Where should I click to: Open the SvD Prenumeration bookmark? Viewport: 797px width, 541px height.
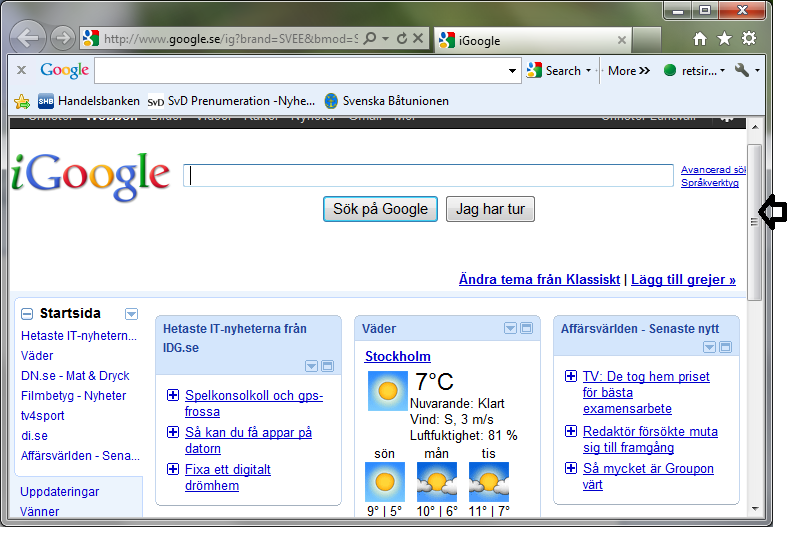pyautogui.click(x=231, y=101)
